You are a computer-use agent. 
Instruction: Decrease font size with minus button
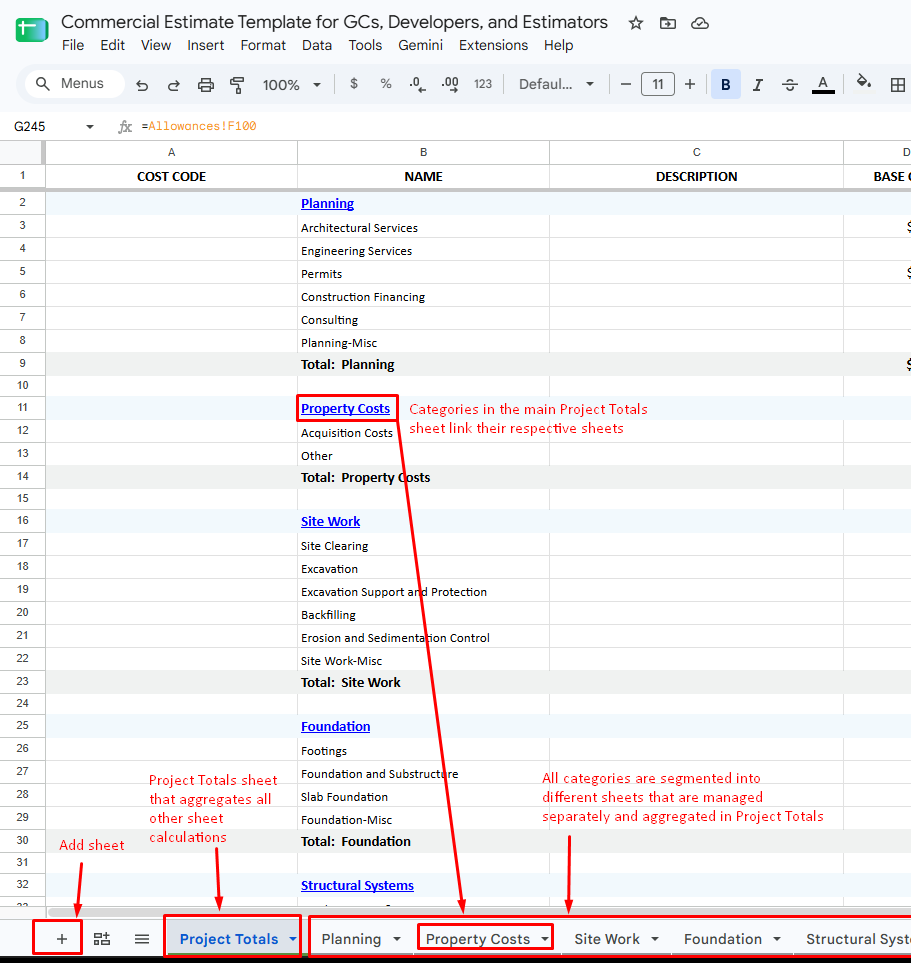(x=626, y=84)
